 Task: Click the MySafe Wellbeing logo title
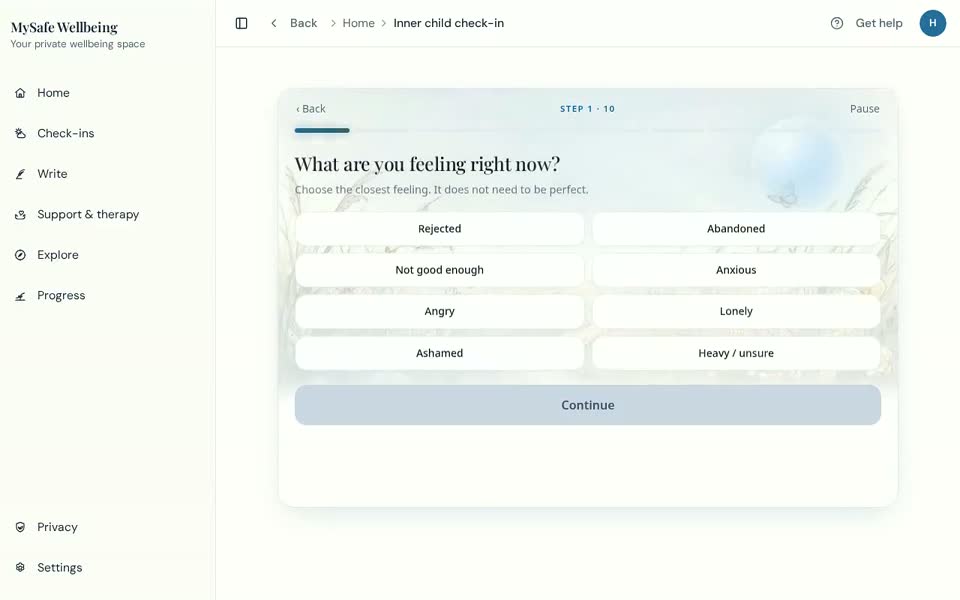[64, 28]
